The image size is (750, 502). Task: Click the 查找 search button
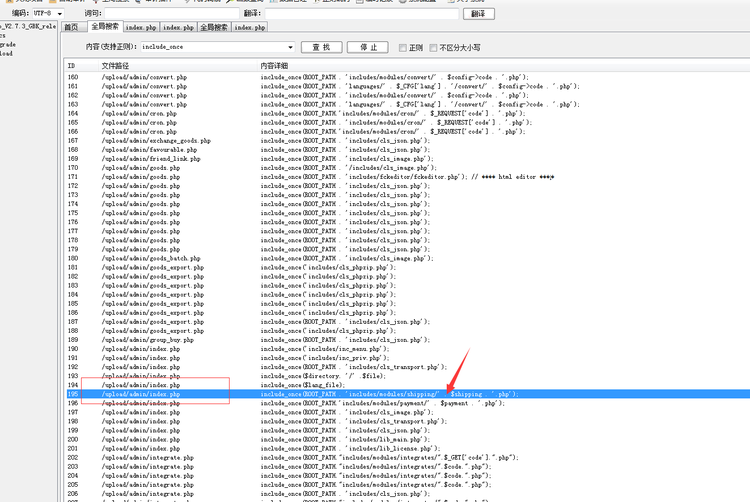[x=321, y=47]
